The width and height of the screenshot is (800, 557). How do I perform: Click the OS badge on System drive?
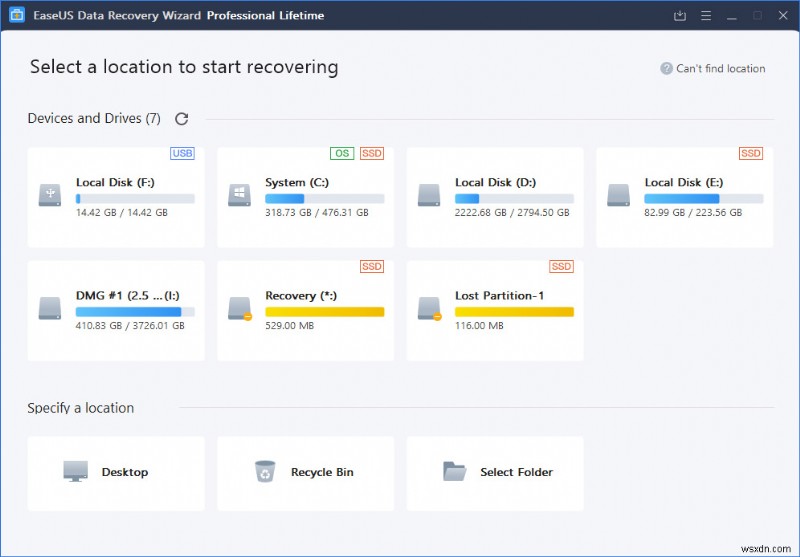tap(341, 154)
